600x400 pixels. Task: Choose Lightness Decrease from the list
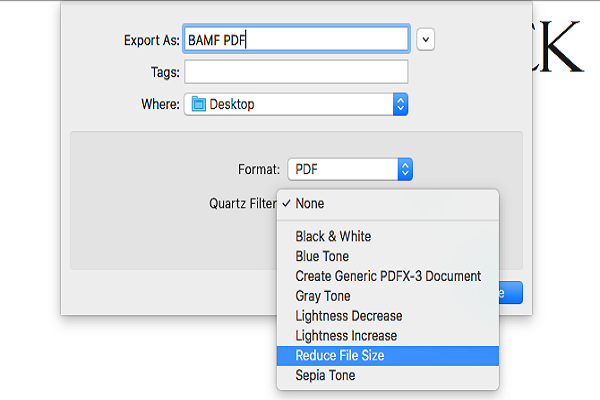pyautogui.click(x=347, y=316)
